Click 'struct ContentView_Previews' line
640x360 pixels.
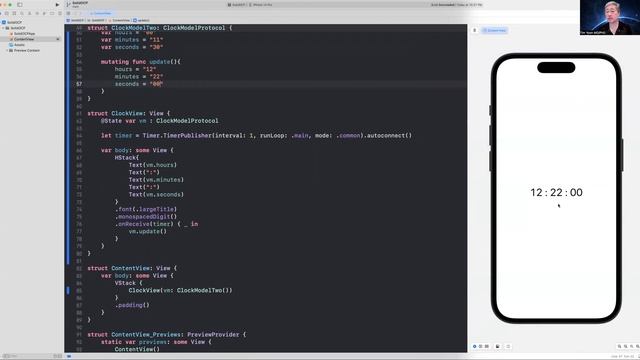pyautogui.click(x=167, y=334)
